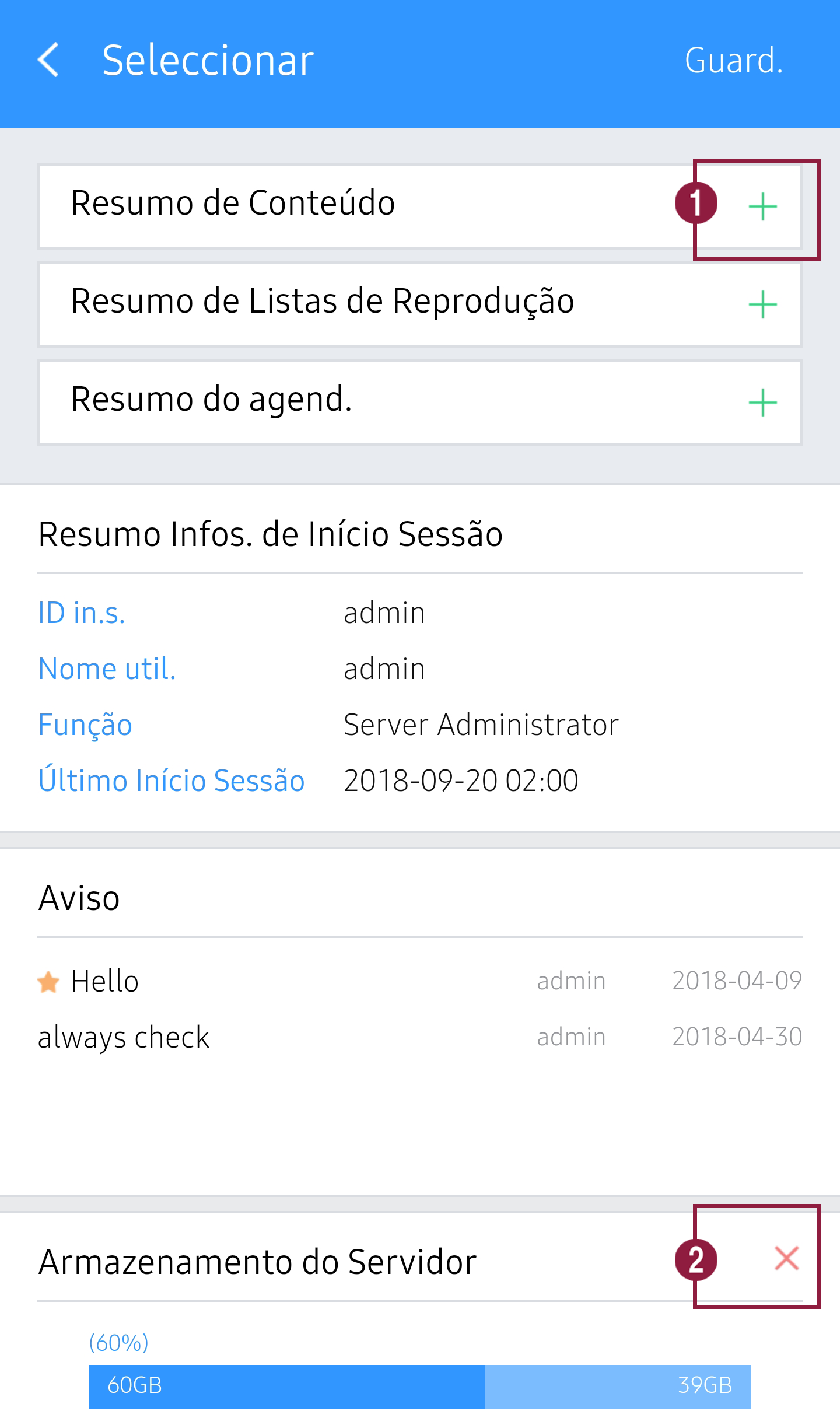Click the 39GB free storage segment

click(618, 1385)
